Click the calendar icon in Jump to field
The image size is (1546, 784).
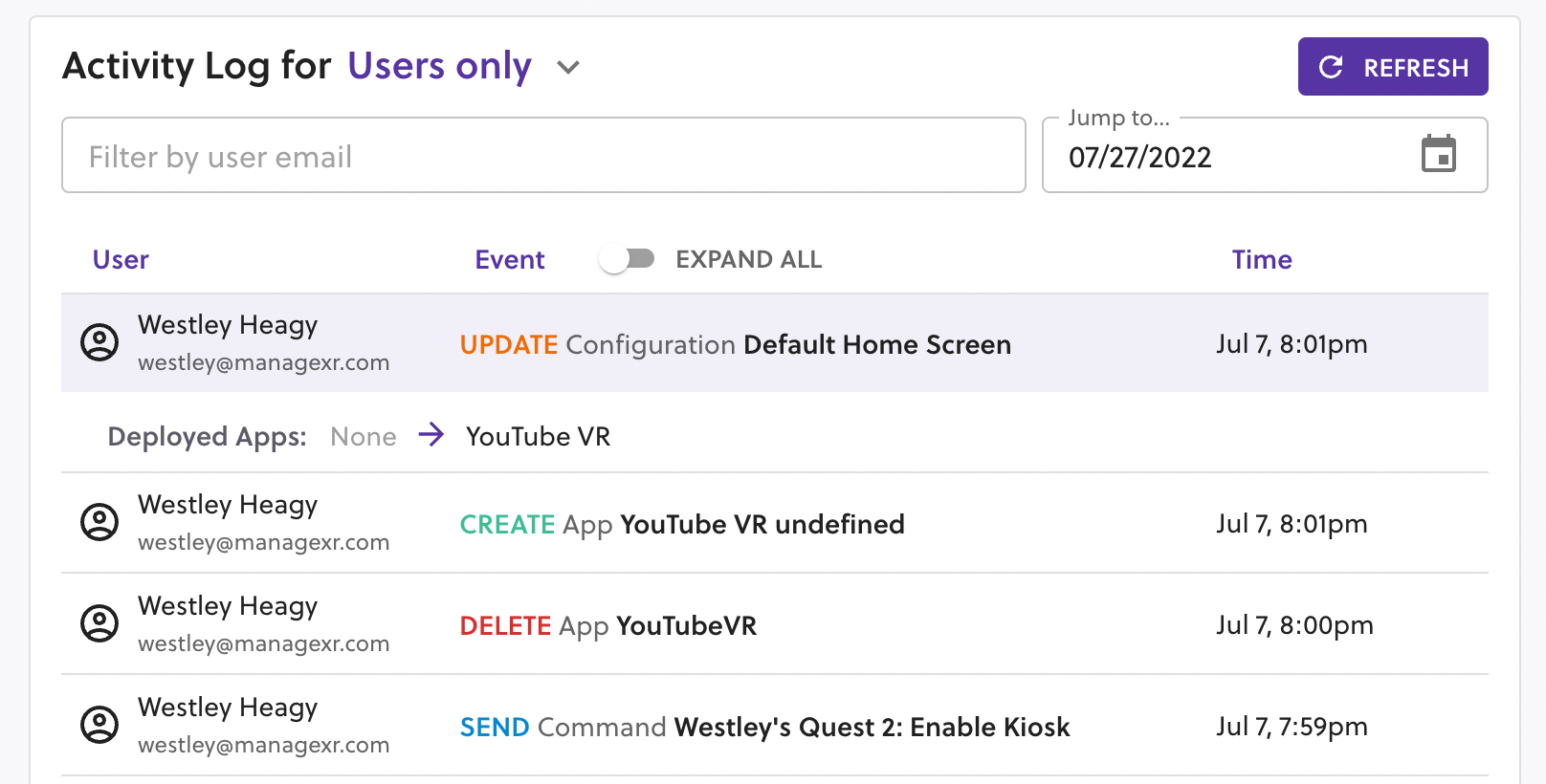click(x=1438, y=154)
